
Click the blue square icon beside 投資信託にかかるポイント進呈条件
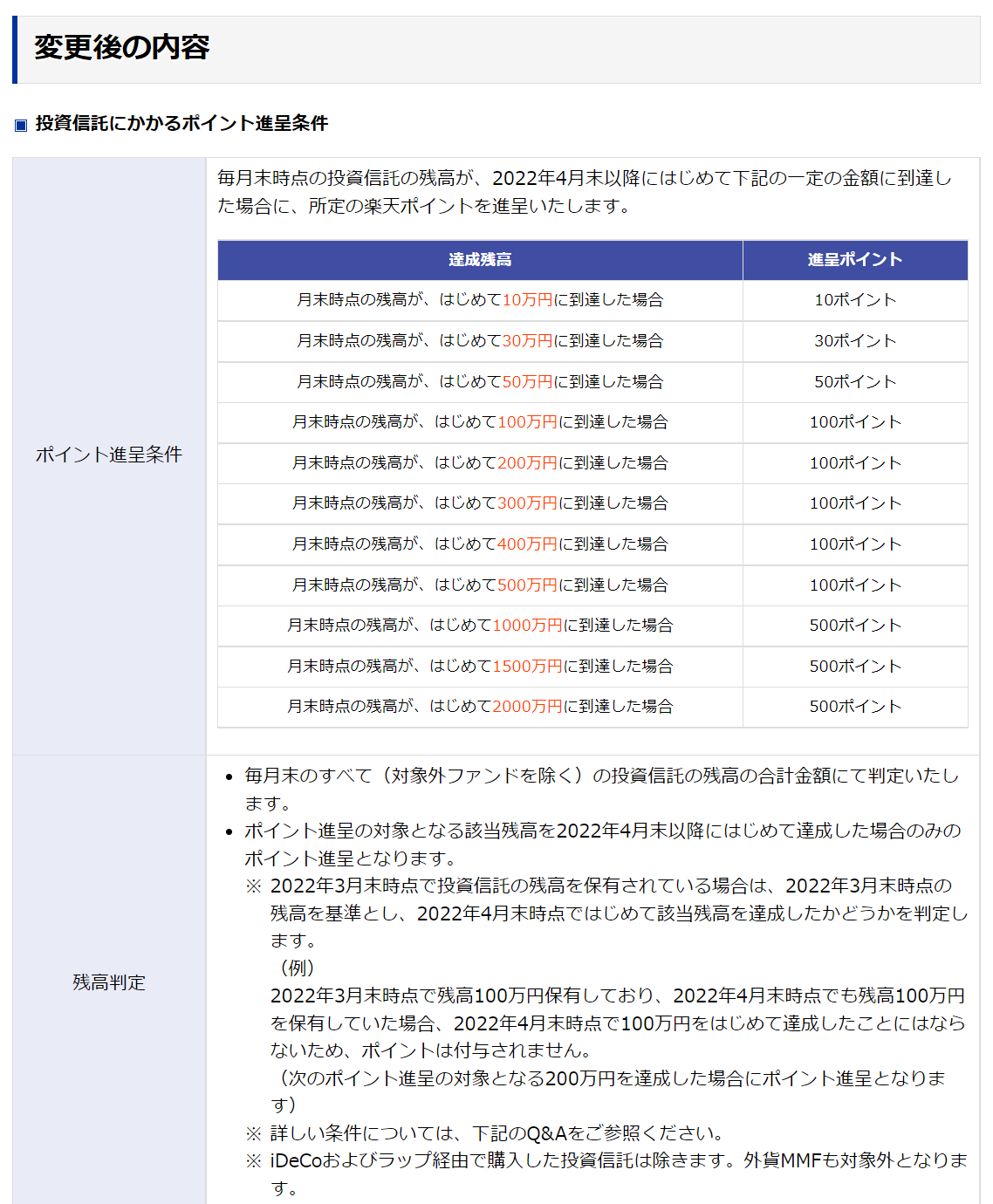point(22,125)
